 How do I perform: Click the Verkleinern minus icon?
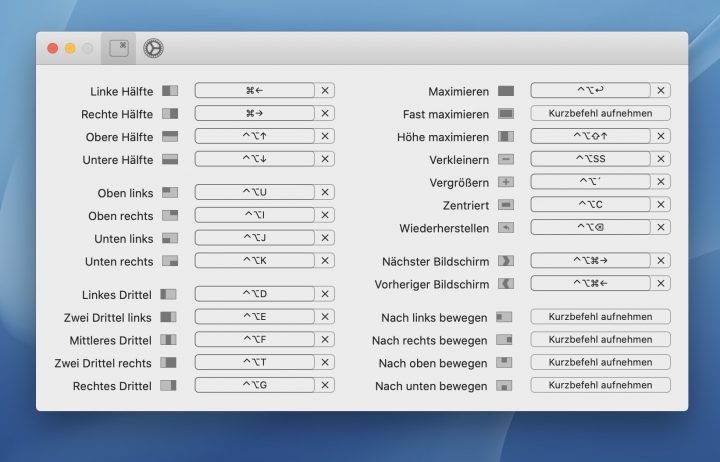[x=505, y=159]
